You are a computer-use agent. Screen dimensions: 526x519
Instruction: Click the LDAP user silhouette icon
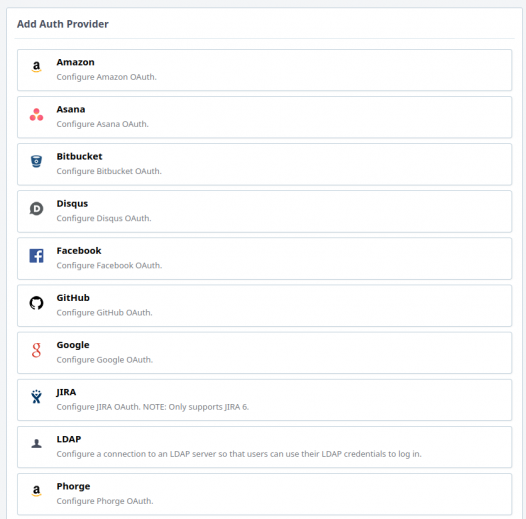(36, 444)
